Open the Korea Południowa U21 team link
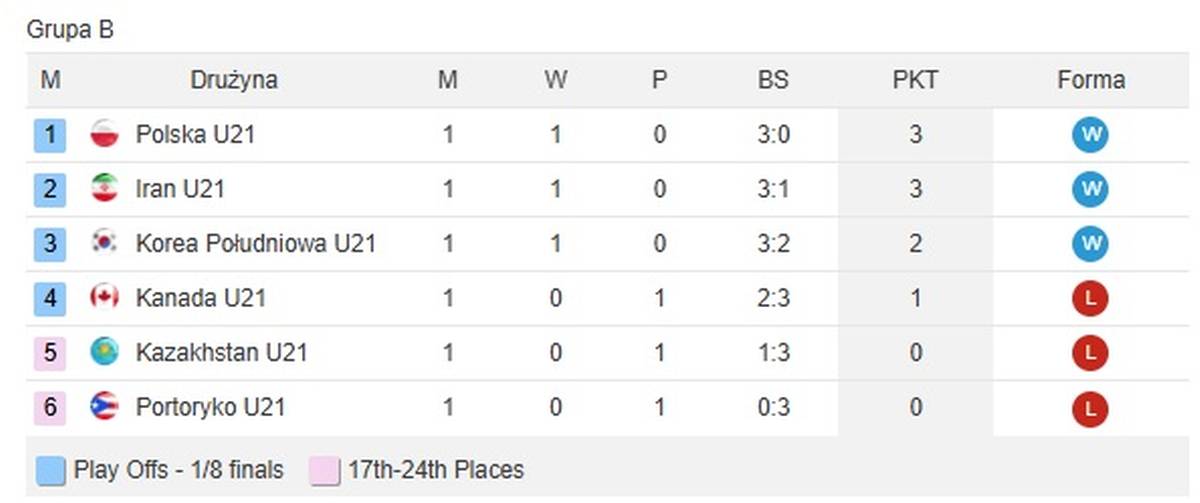This screenshot has width=1200, height=503. point(255,243)
